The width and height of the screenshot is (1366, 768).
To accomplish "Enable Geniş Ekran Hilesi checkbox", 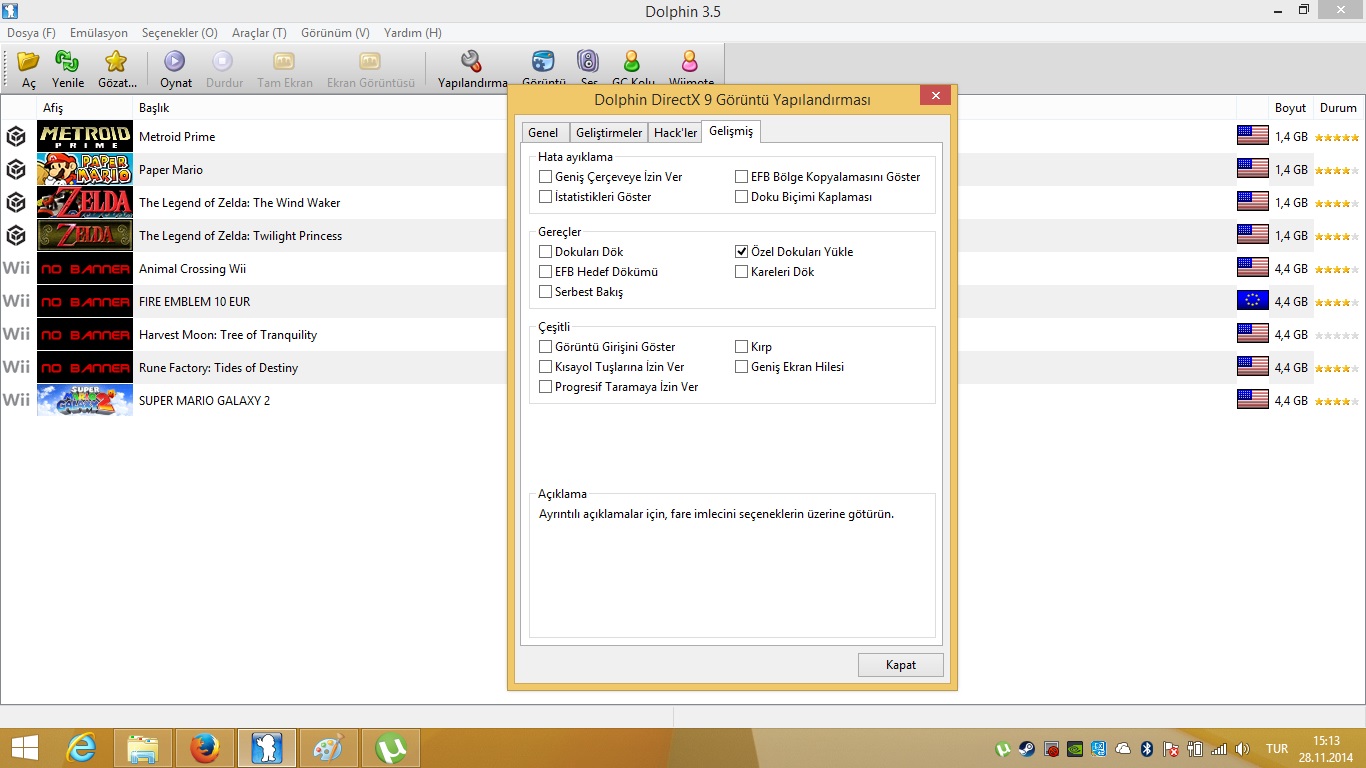I will coord(741,367).
